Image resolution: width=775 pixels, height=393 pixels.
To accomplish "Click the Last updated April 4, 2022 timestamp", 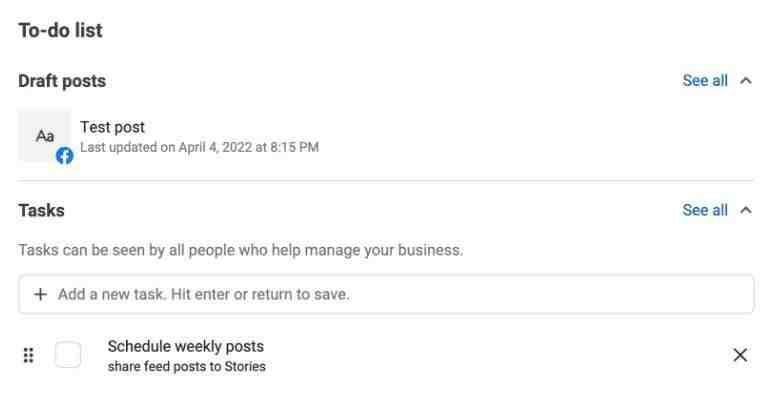I will tap(199, 147).
